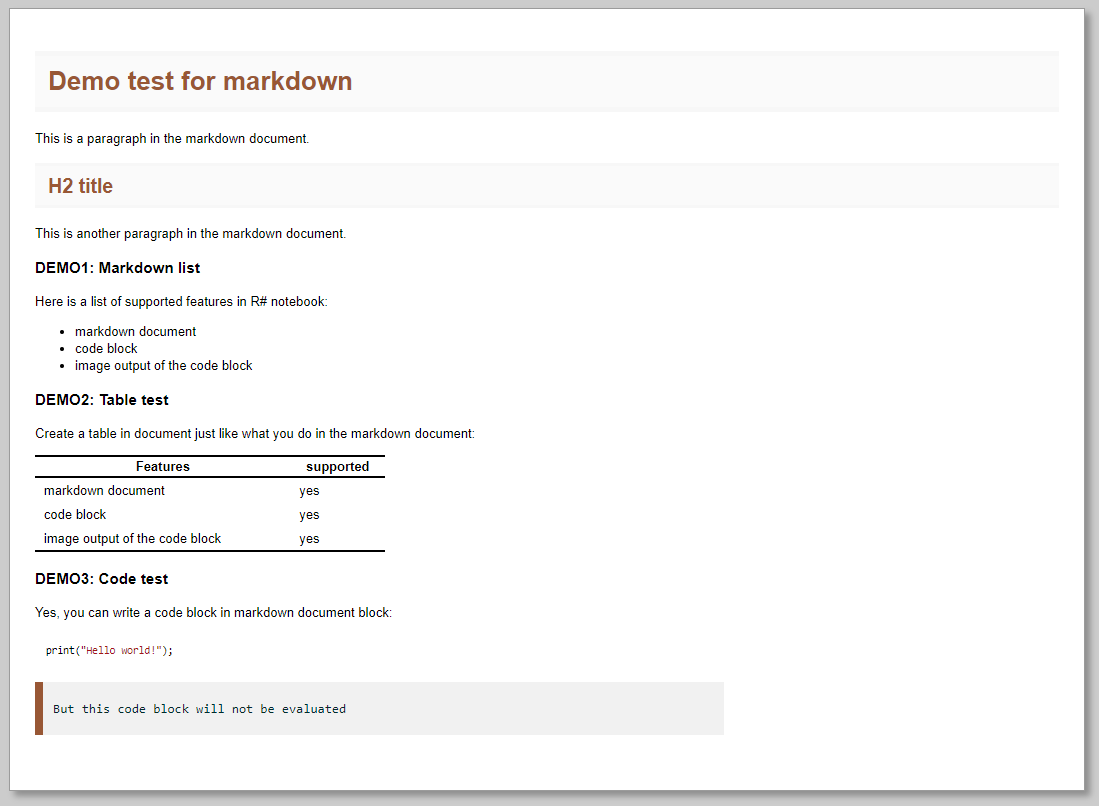Click the "Demo test for markdown" main heading
Viewport: 1099px width, 806px height.
pyautogui.click(x=200, y=81)
